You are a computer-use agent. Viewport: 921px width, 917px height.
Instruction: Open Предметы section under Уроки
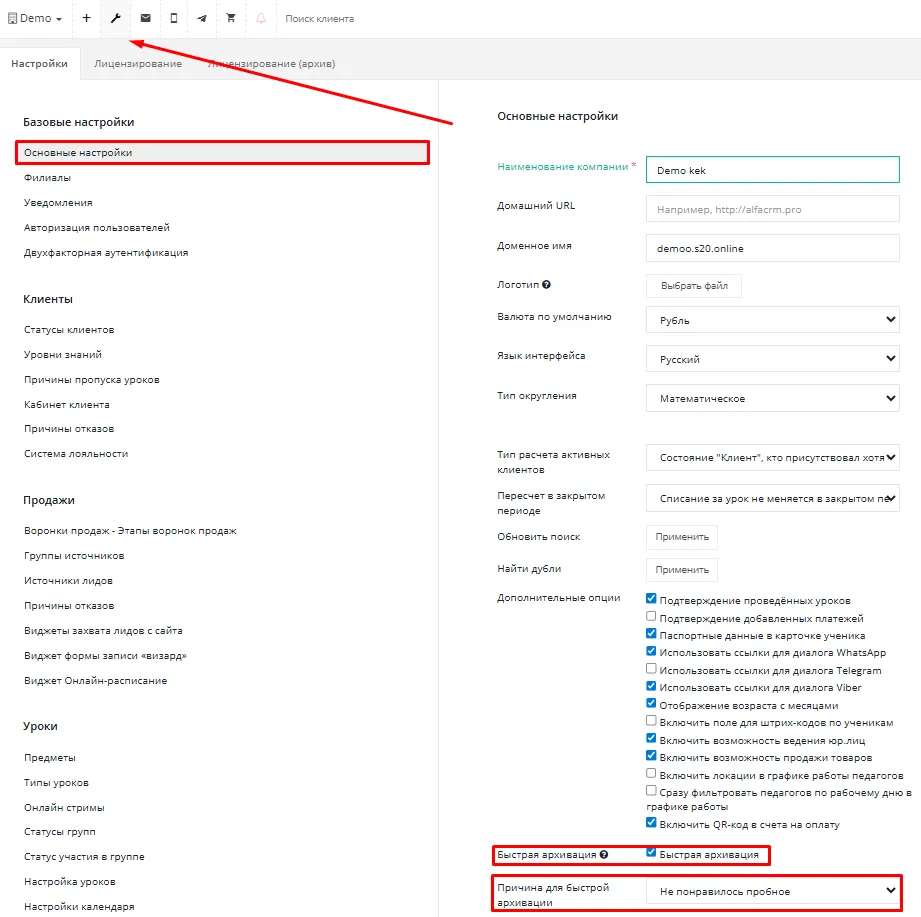(50, 758)
